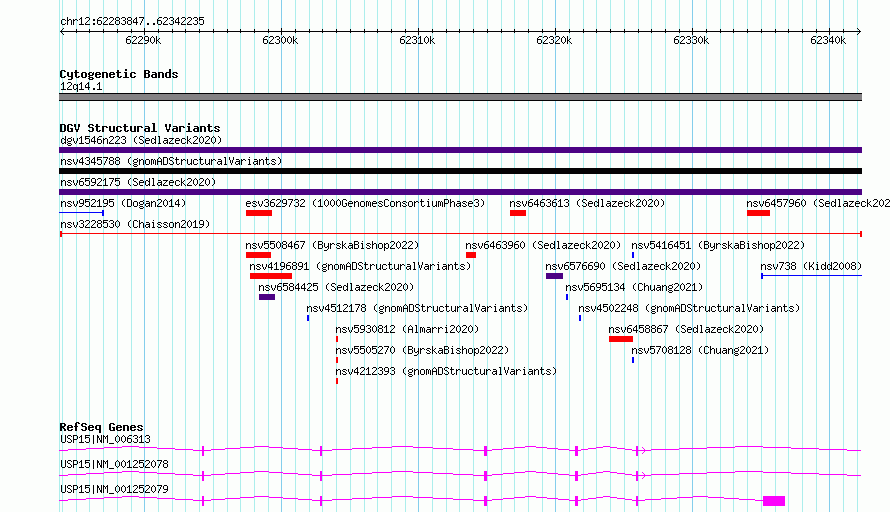Click the 62320k ruler tick label
This screenshot has width=890, height=512.
tap(554, 40)
